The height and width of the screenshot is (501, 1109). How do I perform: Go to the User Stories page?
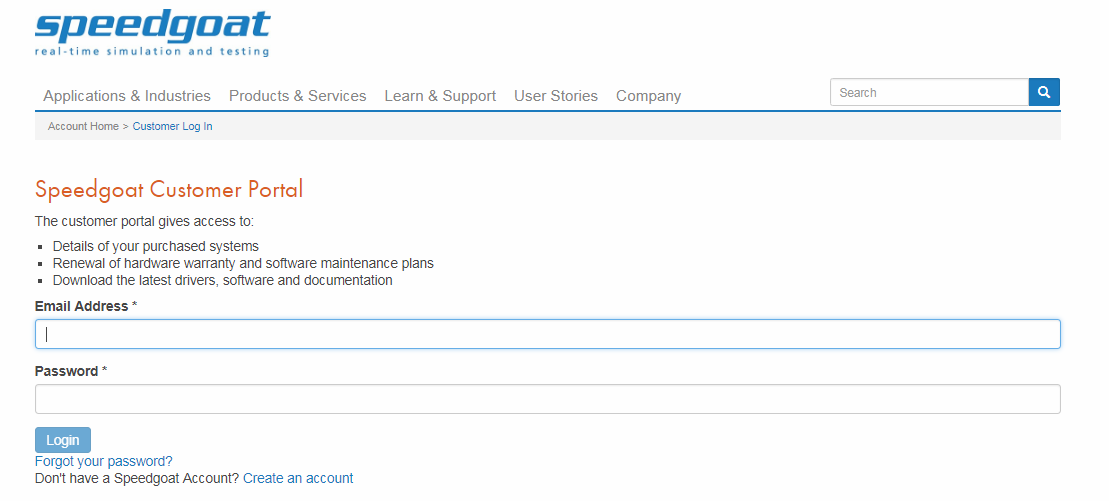556,96
